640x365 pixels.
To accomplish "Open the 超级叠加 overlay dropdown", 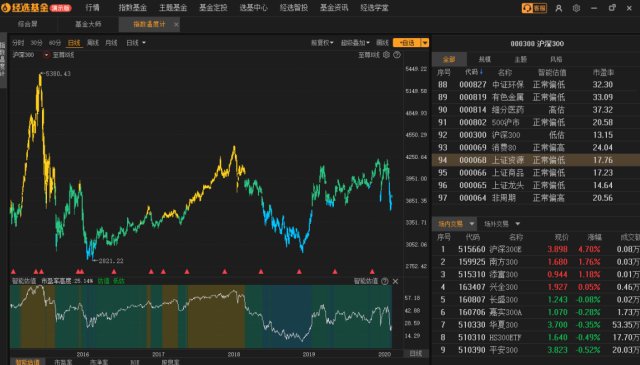I will 355,43.
